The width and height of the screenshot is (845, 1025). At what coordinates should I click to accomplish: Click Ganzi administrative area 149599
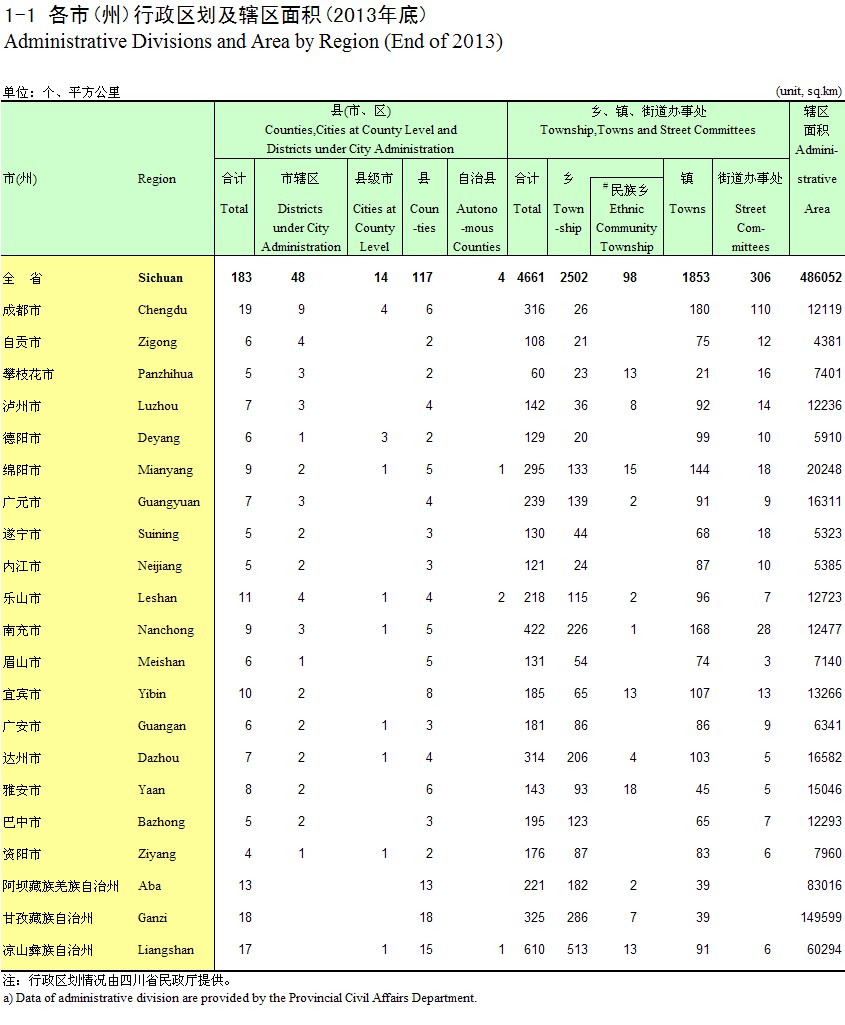click(x=821, y=918)
